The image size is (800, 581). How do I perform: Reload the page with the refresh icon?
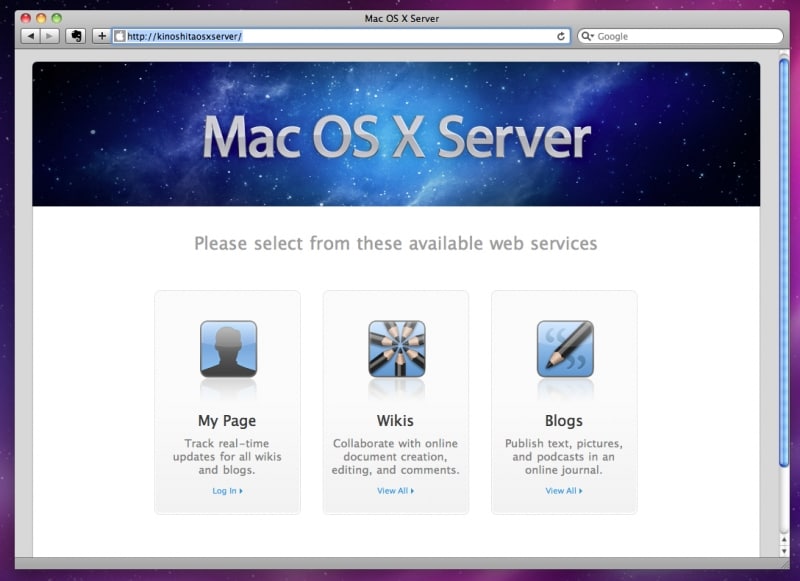(561, 36)
